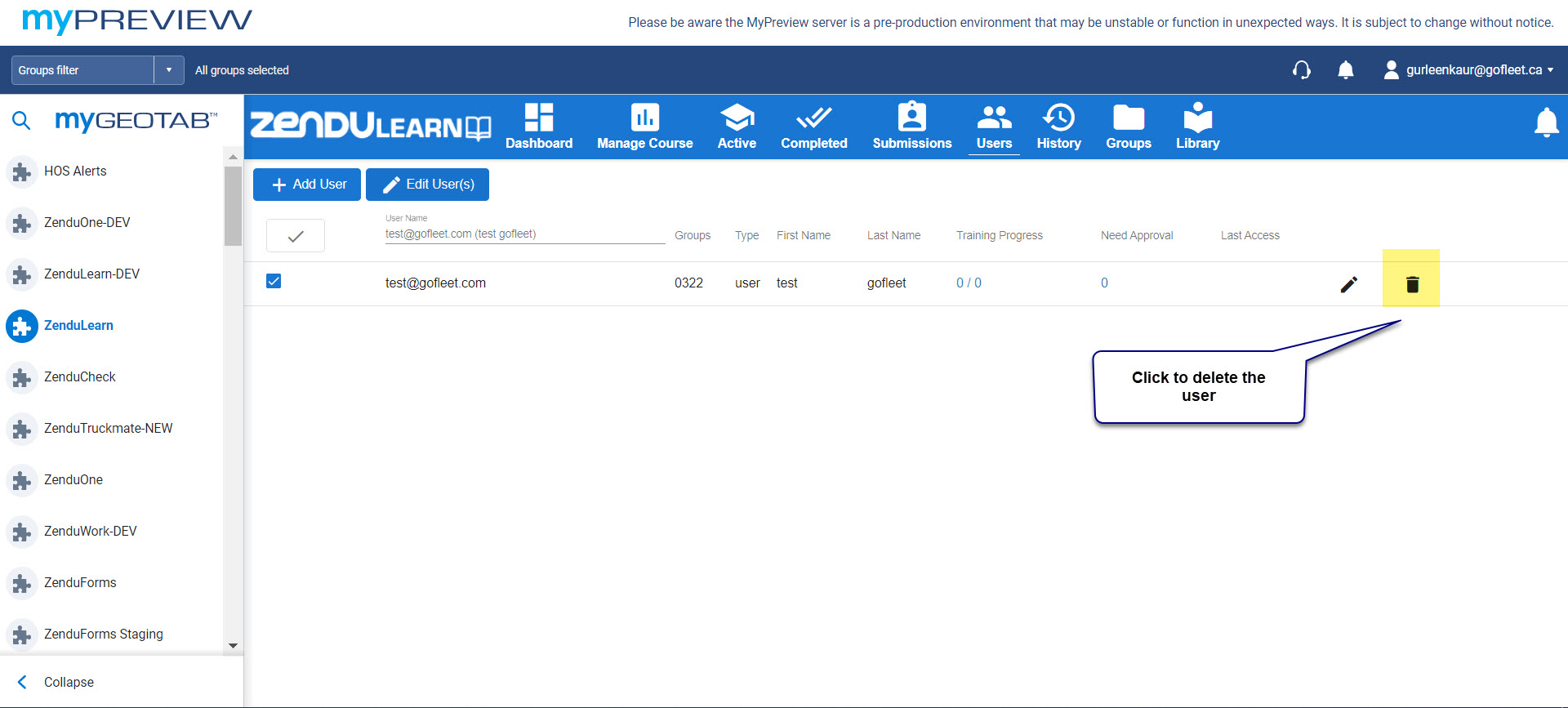Click the MyPreview logo
The width and height of the screenshot is (1568, 708).
[137, 21]
